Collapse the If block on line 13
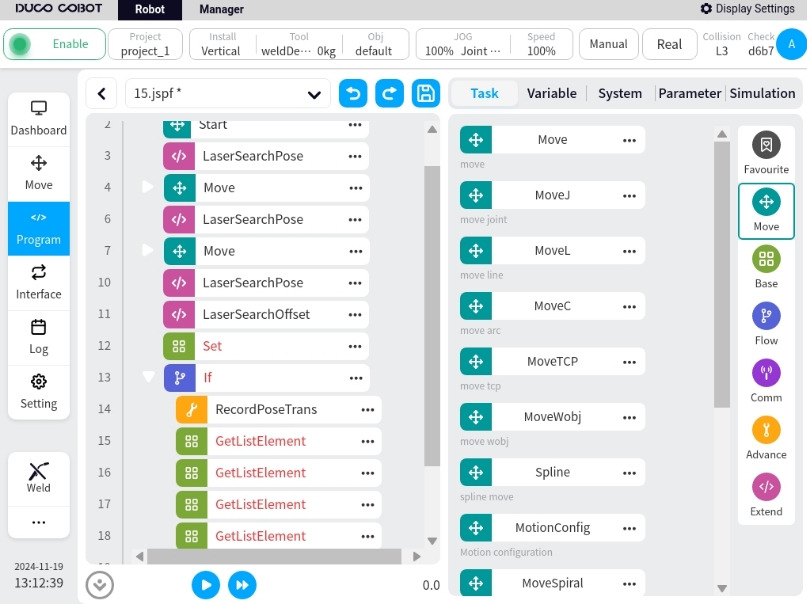This screenshot has width=807, height=604. click(149, 378)
